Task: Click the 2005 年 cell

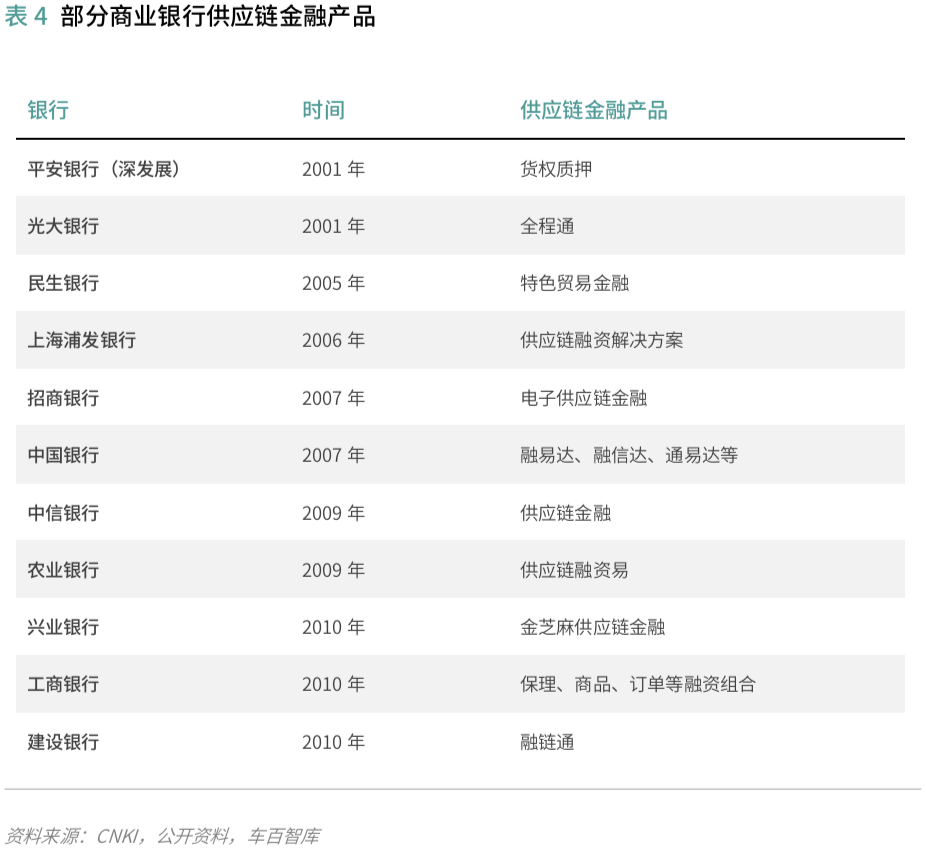Action: coord(334,284)
